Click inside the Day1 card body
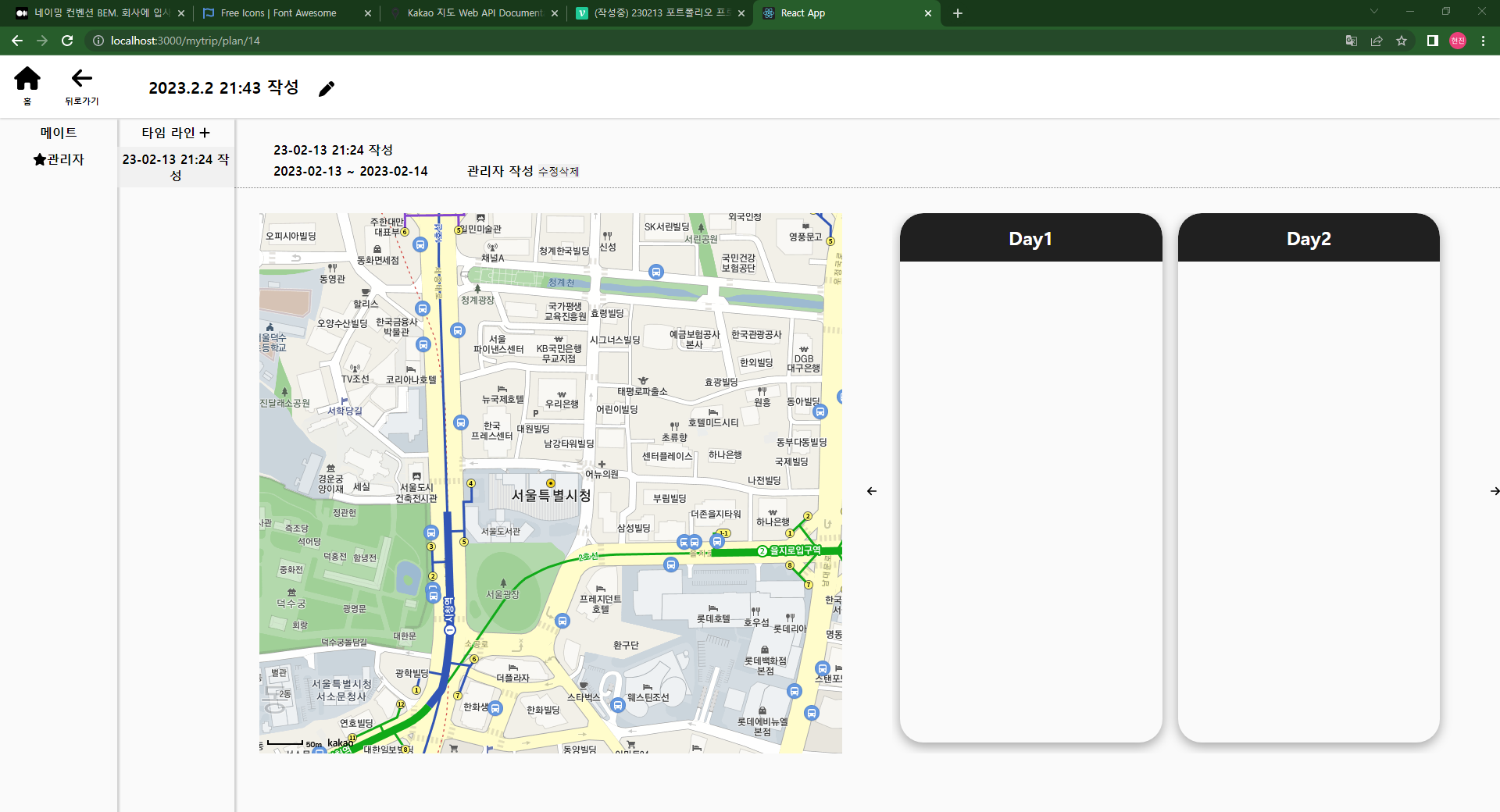Viewport: 1500px width, 812px height. click(1030, 501)
